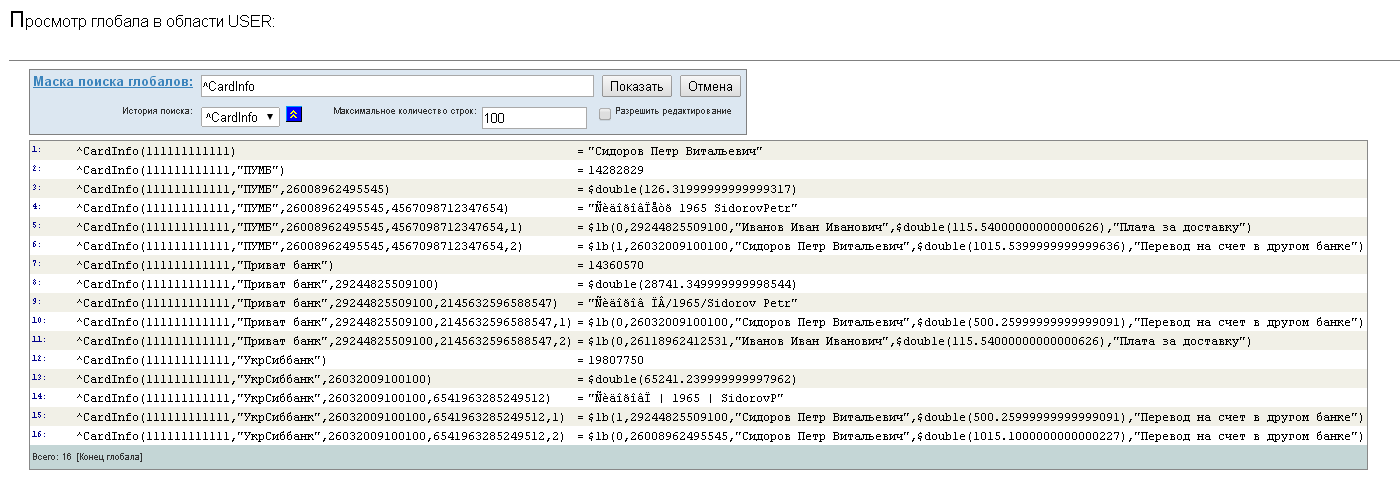Select row number 12 link

pos(38,358)
